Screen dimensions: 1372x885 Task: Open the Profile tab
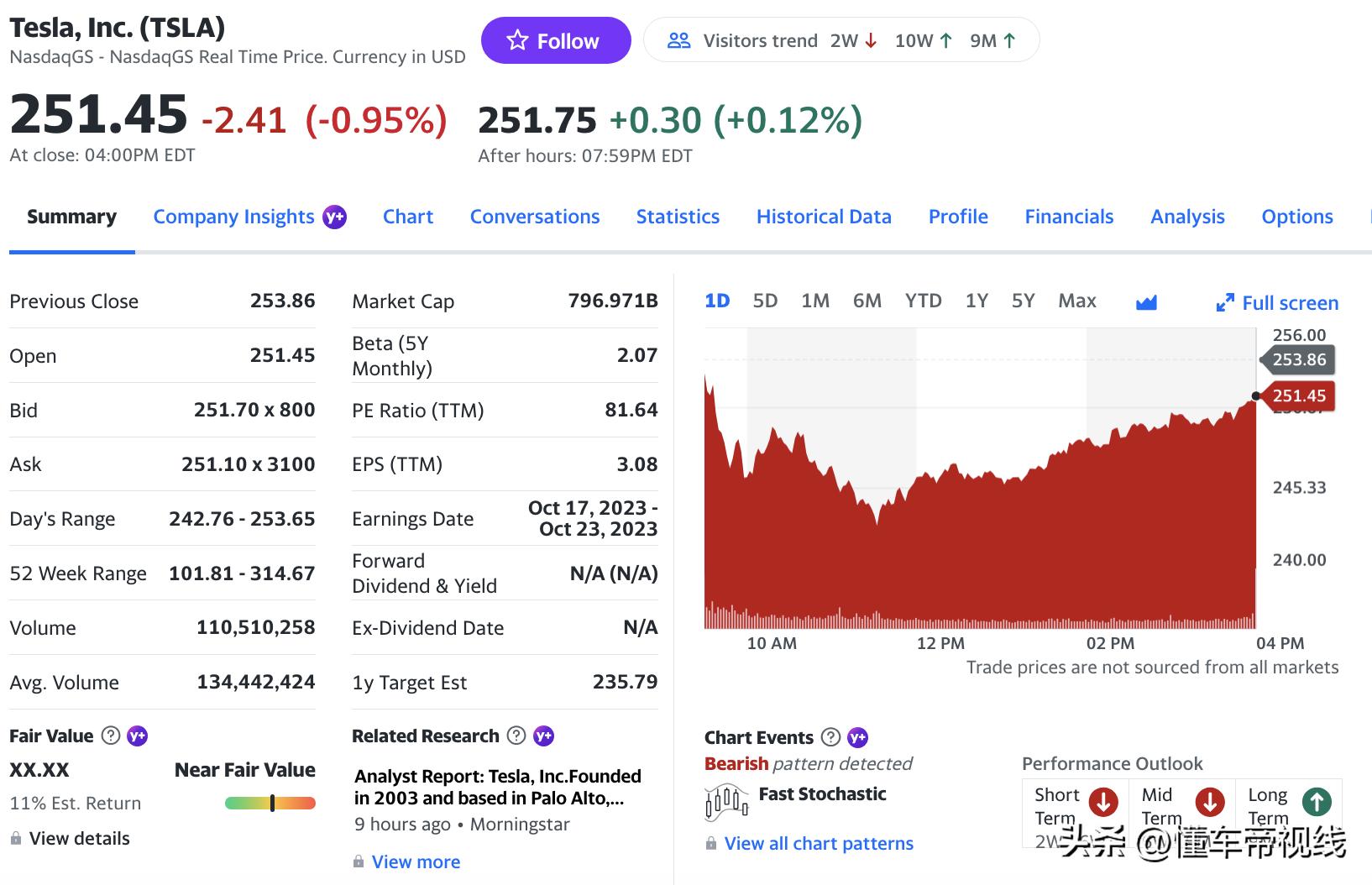pyautogui.click(x=958, y=217)
